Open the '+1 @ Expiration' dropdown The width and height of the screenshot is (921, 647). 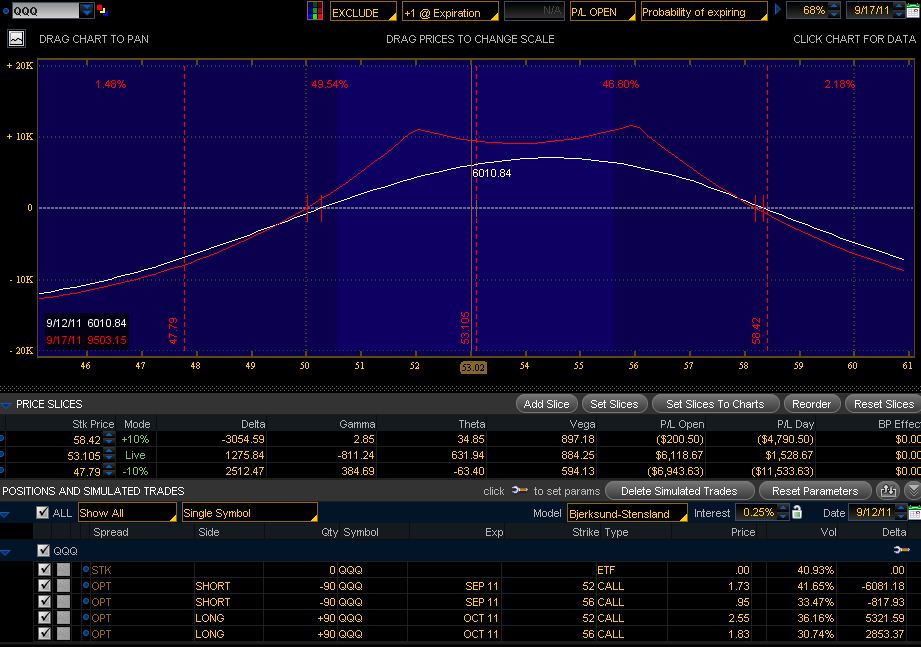tap(451, 12)
